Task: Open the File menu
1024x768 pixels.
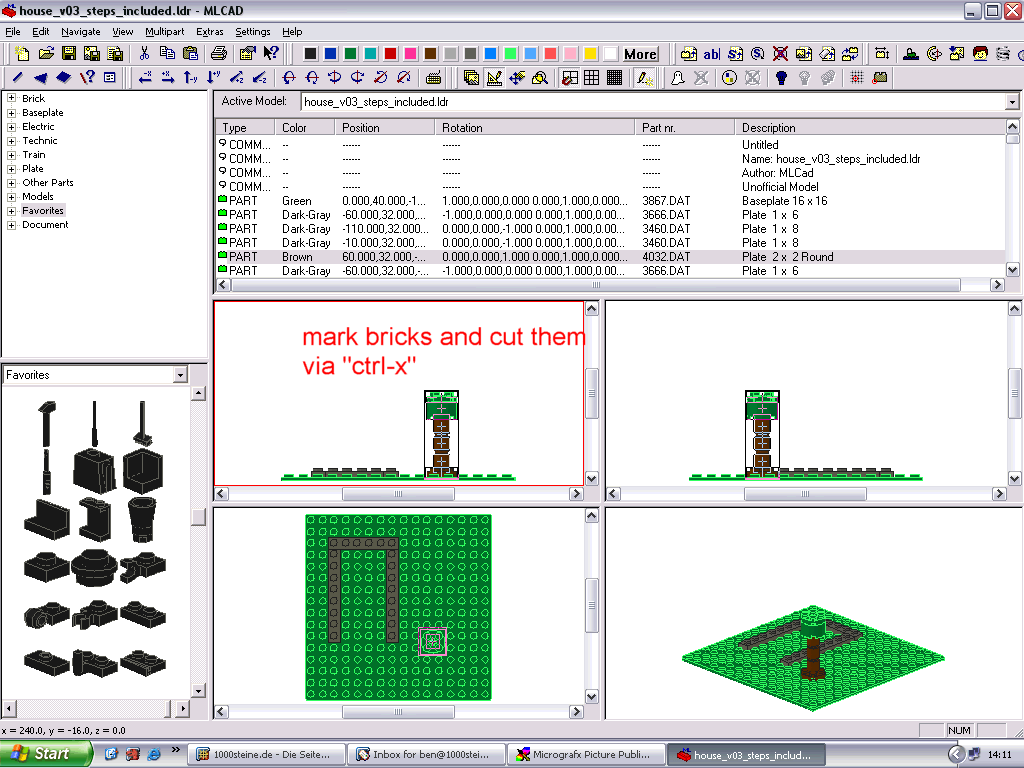Action: click(13, 31)
